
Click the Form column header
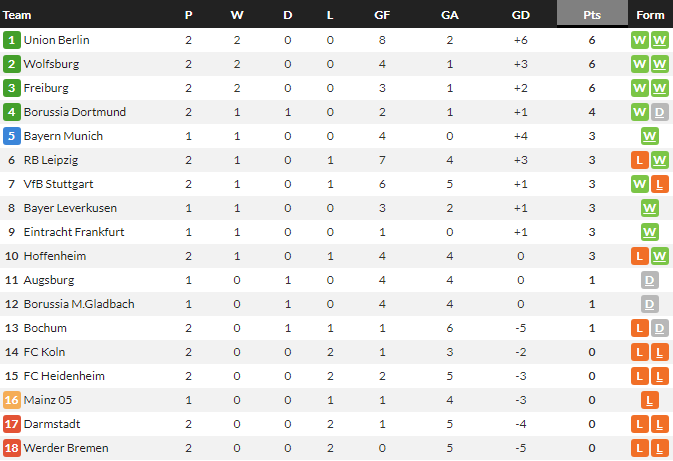650,15
